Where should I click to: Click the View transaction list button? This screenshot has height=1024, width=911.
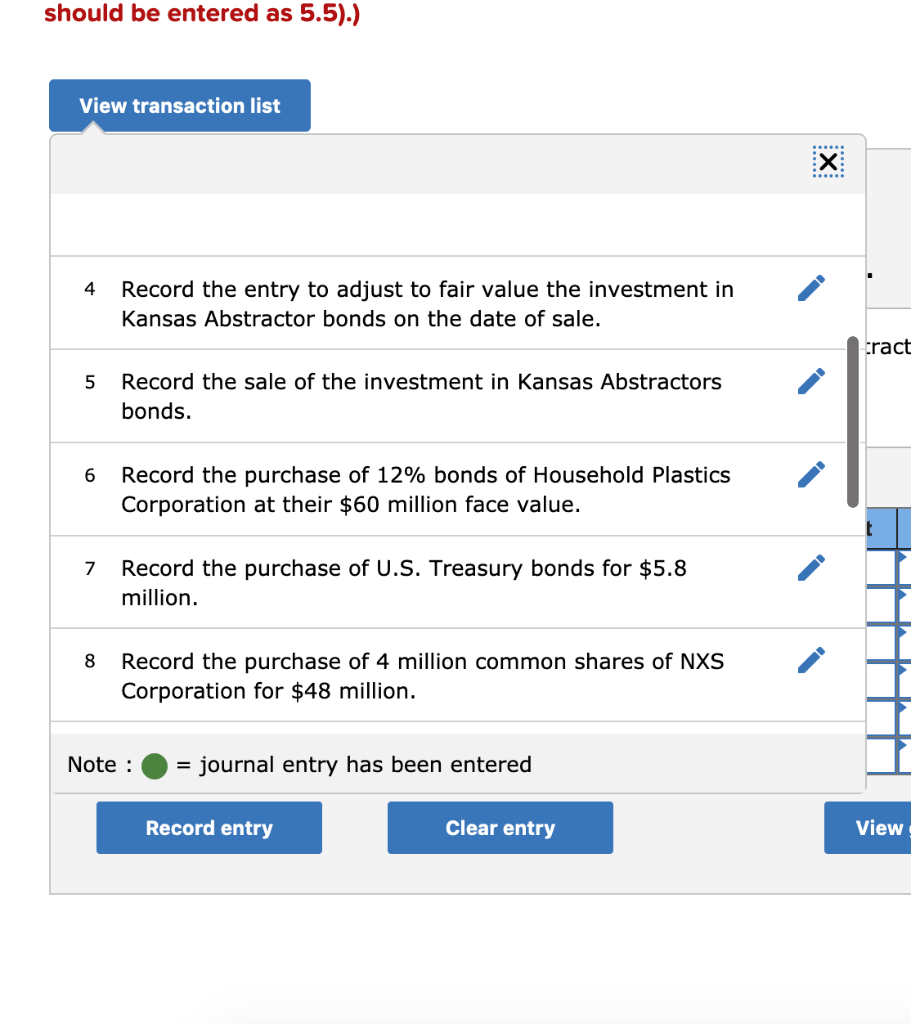tap(180, 106)
